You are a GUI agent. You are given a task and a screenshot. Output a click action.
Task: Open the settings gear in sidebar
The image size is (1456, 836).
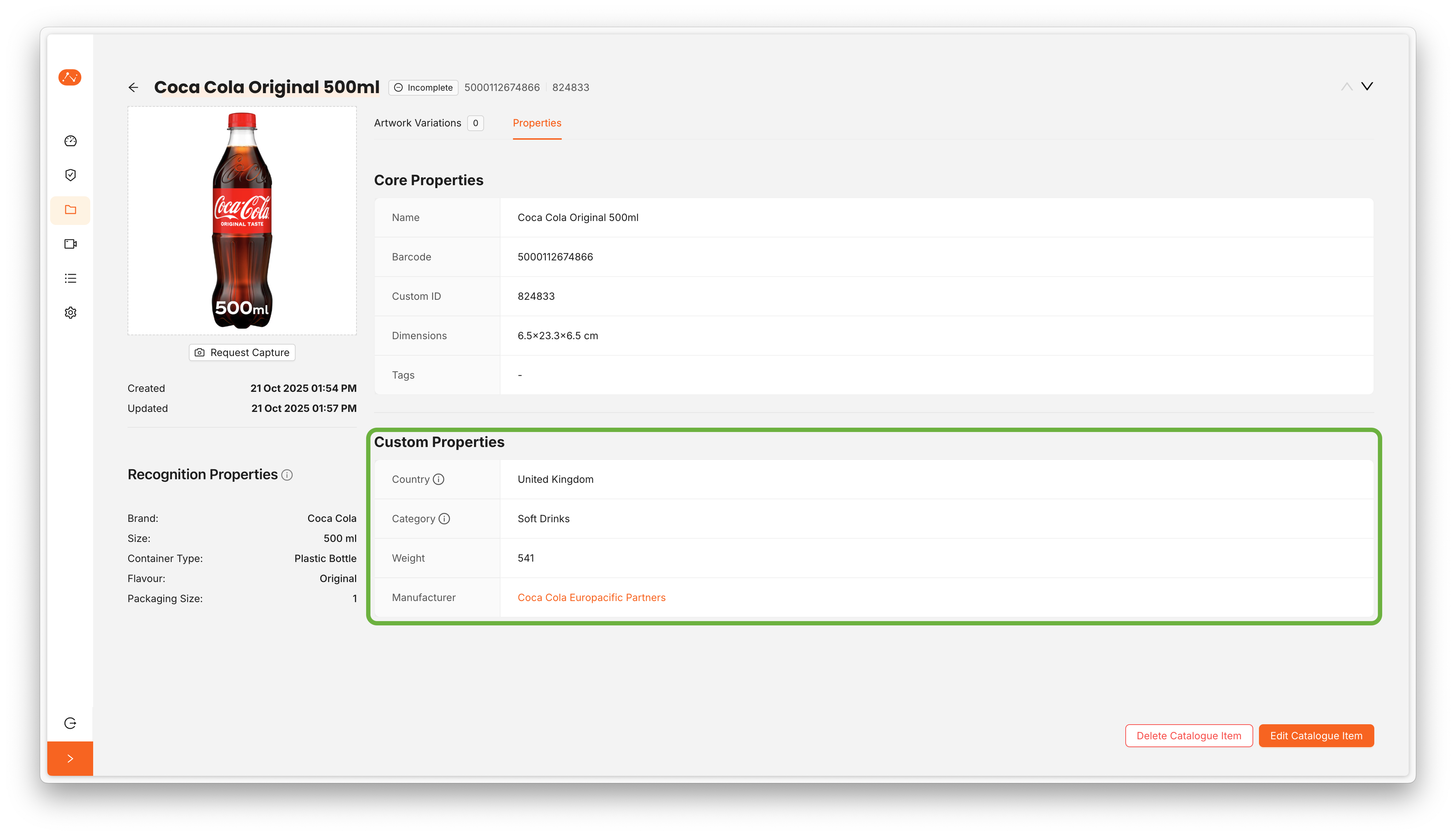71,313
